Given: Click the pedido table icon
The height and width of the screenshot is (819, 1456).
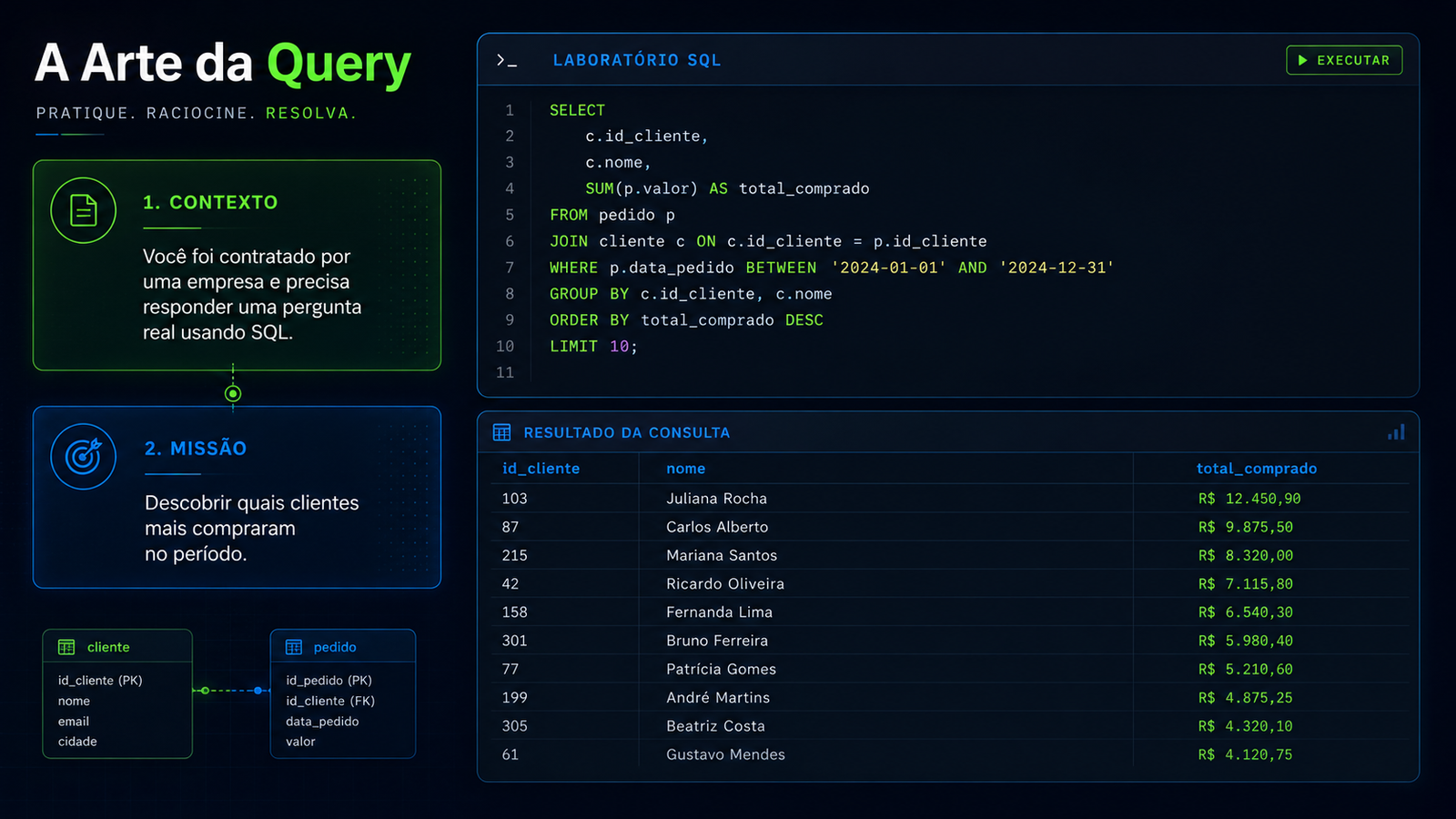Looking at the screenshot, I should 293,647.
